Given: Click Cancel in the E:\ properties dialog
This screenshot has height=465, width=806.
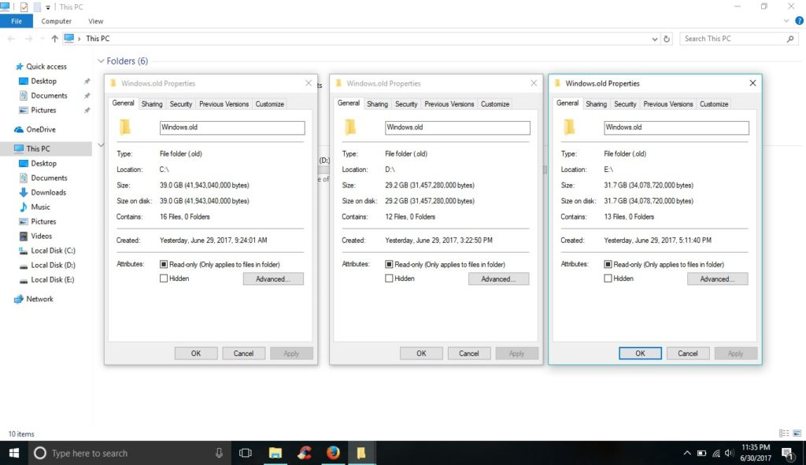Looking at the screenshot, I should pyautogui.click(x=688, y=354).
